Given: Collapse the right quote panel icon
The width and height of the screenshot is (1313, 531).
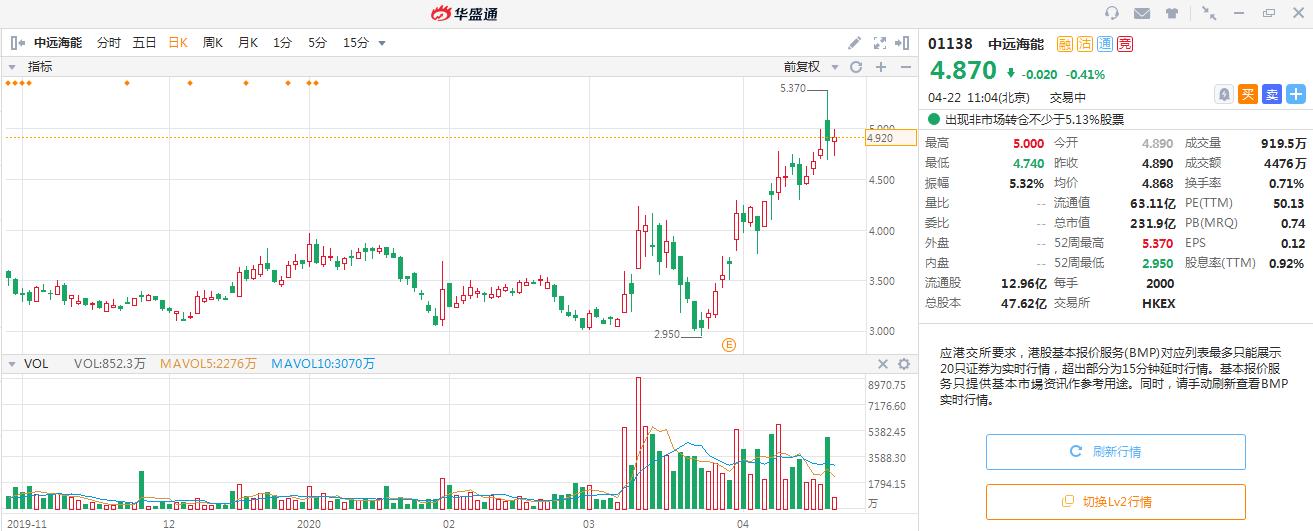Looking at the screenshot, I should 902,43.
